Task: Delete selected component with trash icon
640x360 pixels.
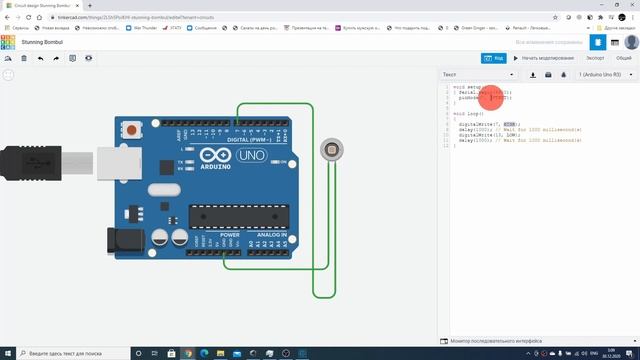Action: pos(24,58)
